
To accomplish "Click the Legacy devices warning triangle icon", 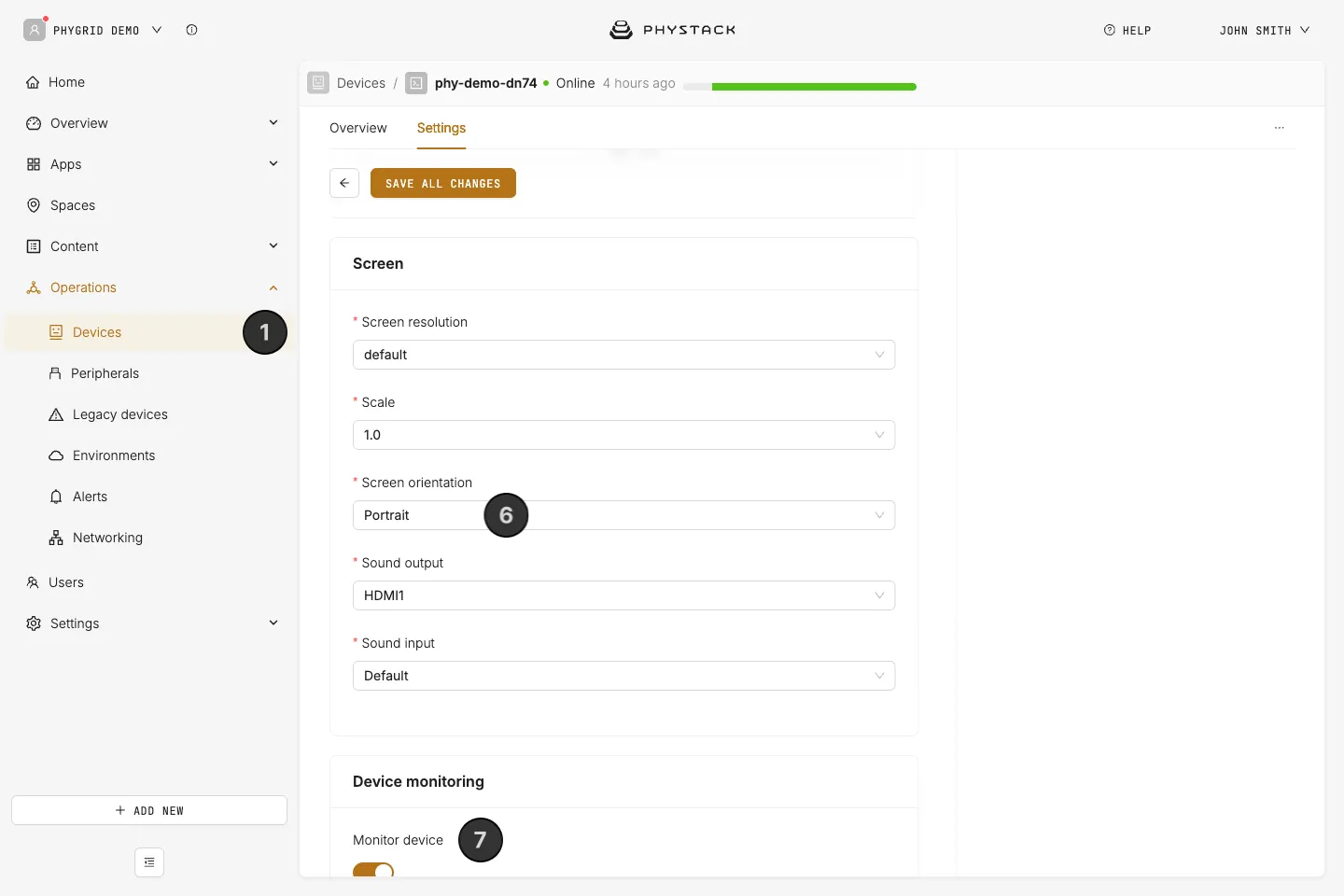I will coord(56,414).
